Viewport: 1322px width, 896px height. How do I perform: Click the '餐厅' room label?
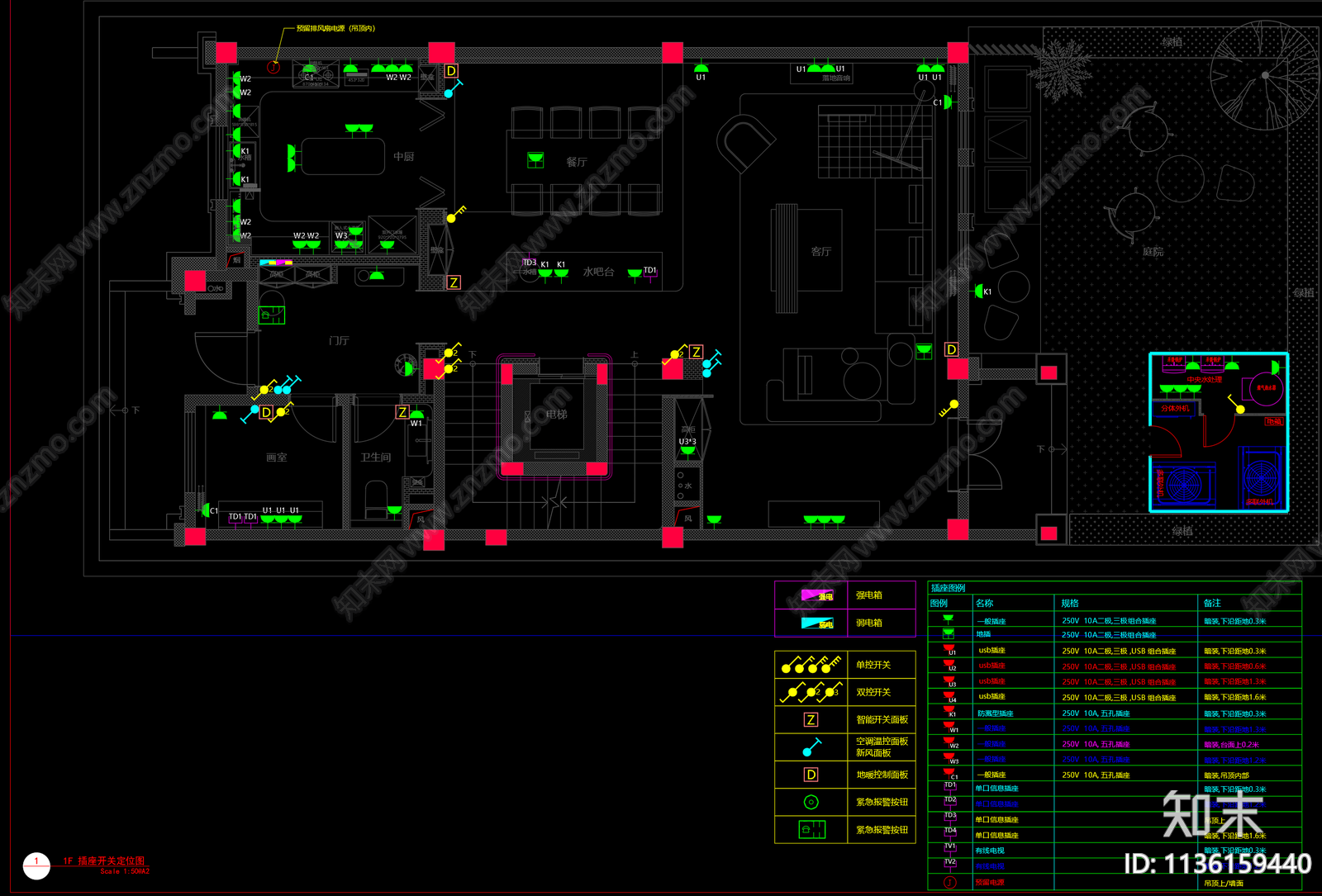(577, 162)
